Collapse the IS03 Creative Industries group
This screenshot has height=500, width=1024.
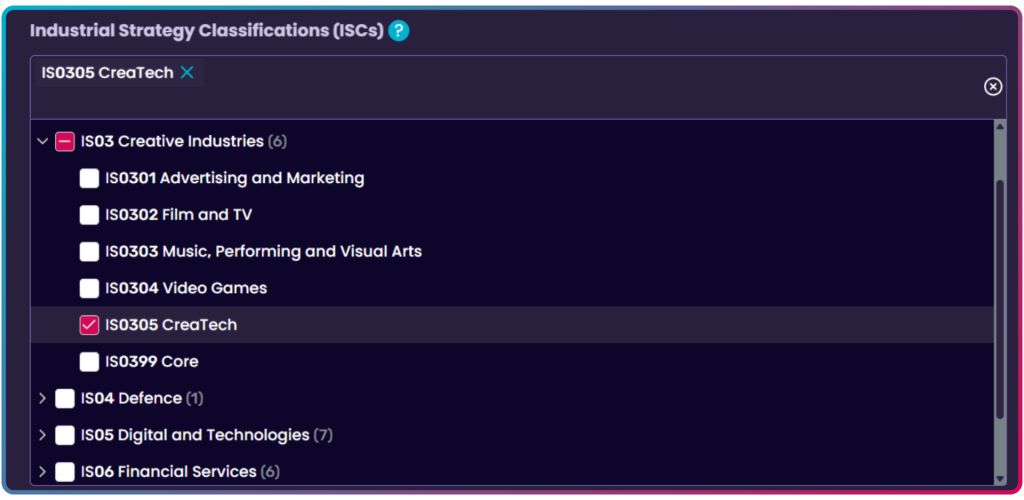click(42, 142)
